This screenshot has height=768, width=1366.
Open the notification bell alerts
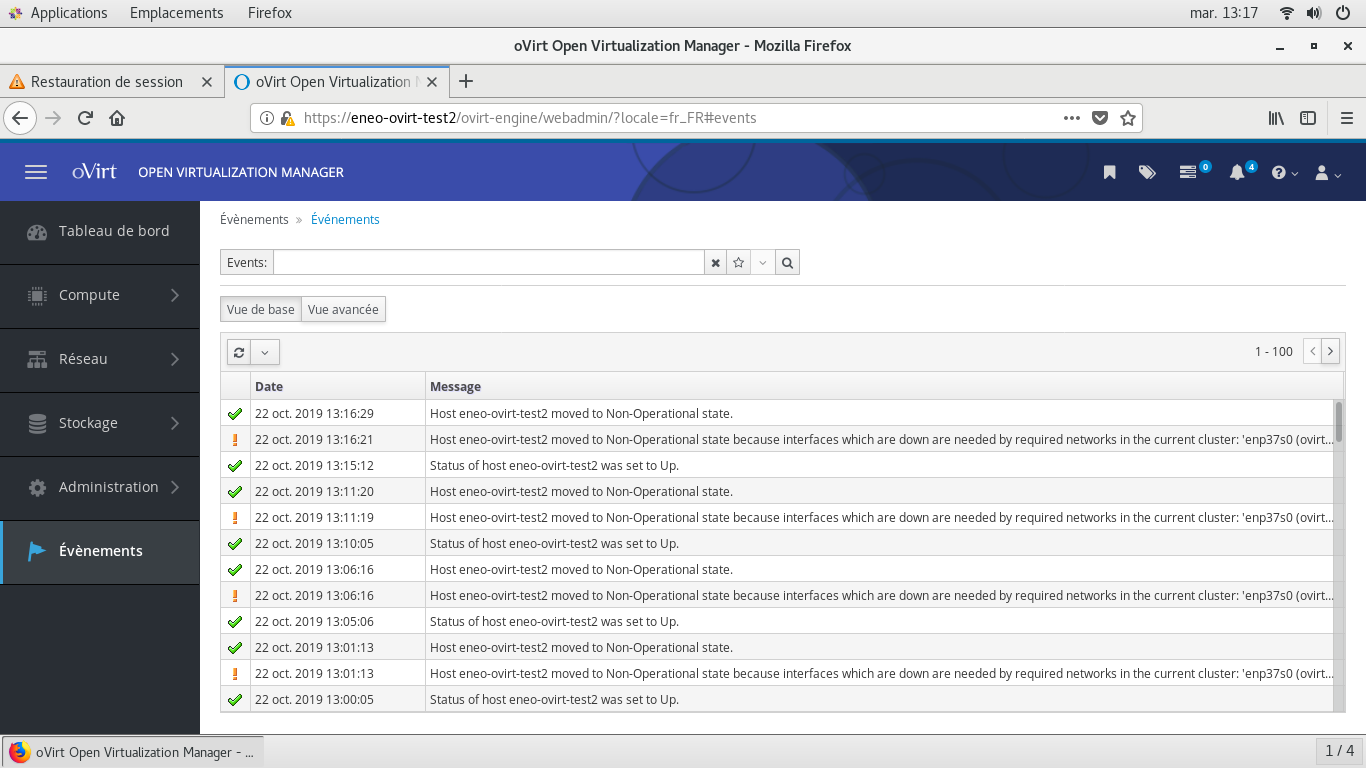click(1237, 172)
